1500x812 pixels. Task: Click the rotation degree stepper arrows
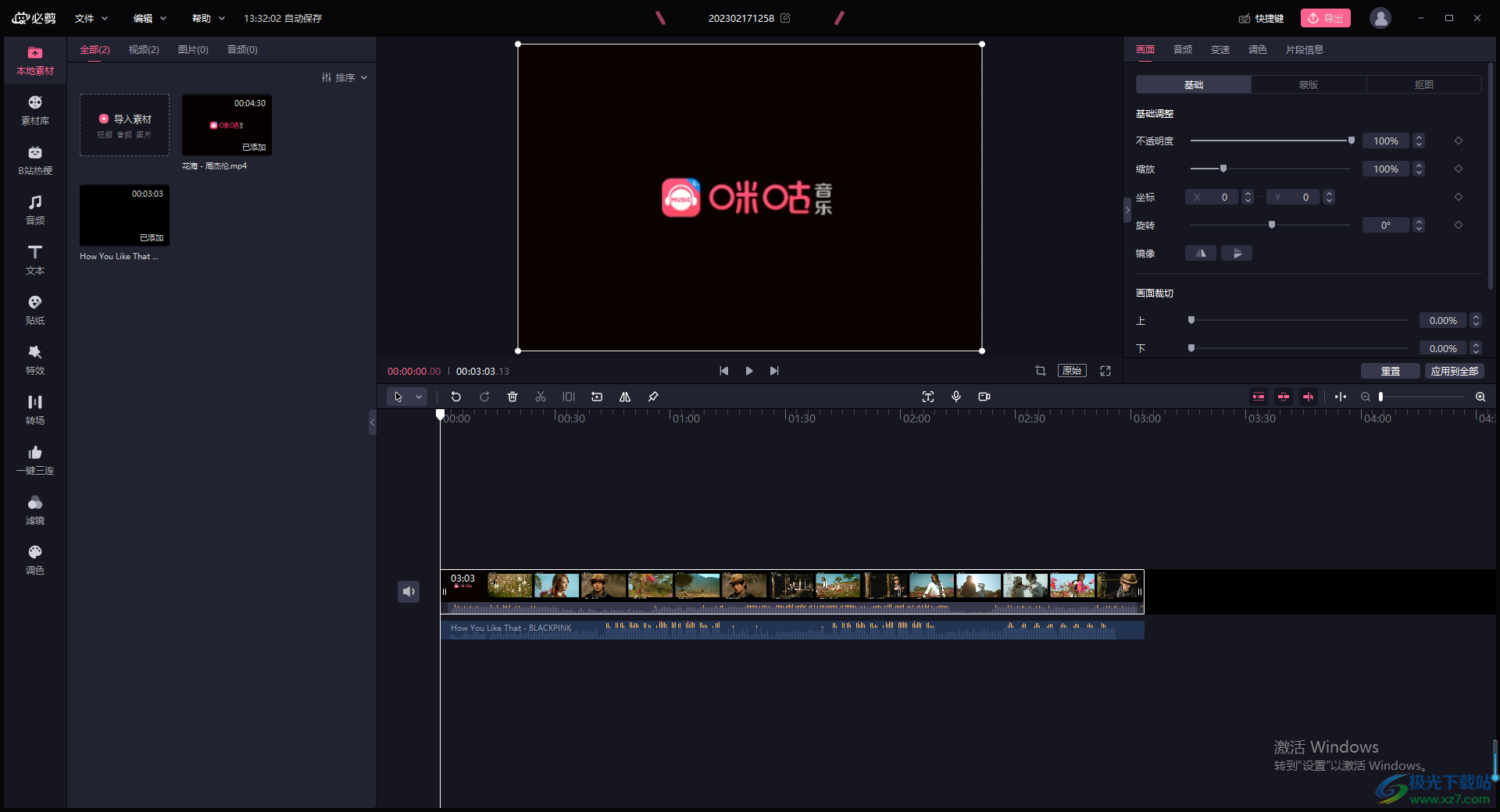tap(1419, 225)
